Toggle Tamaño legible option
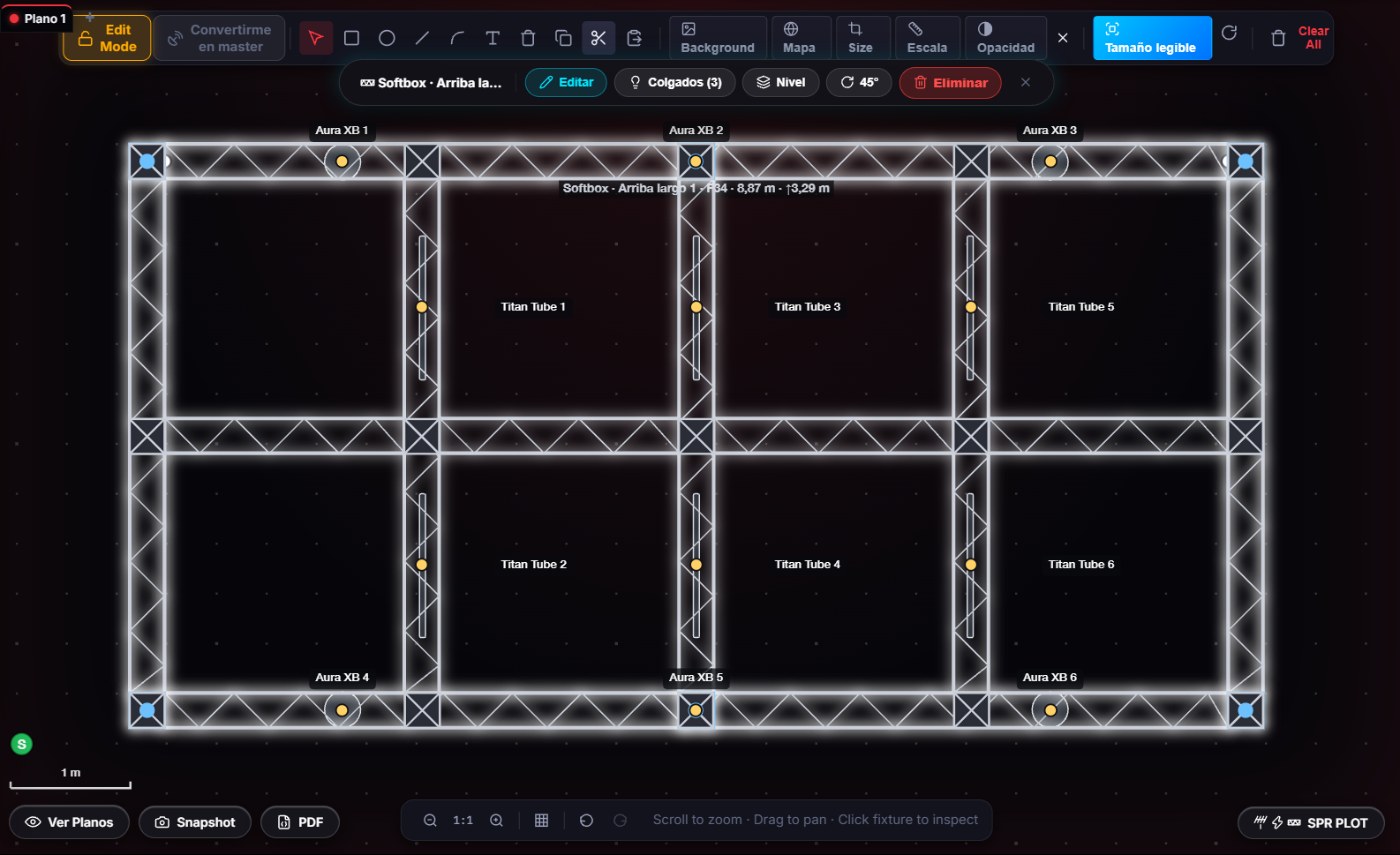1400x855 pixels. click(1152, 38)
